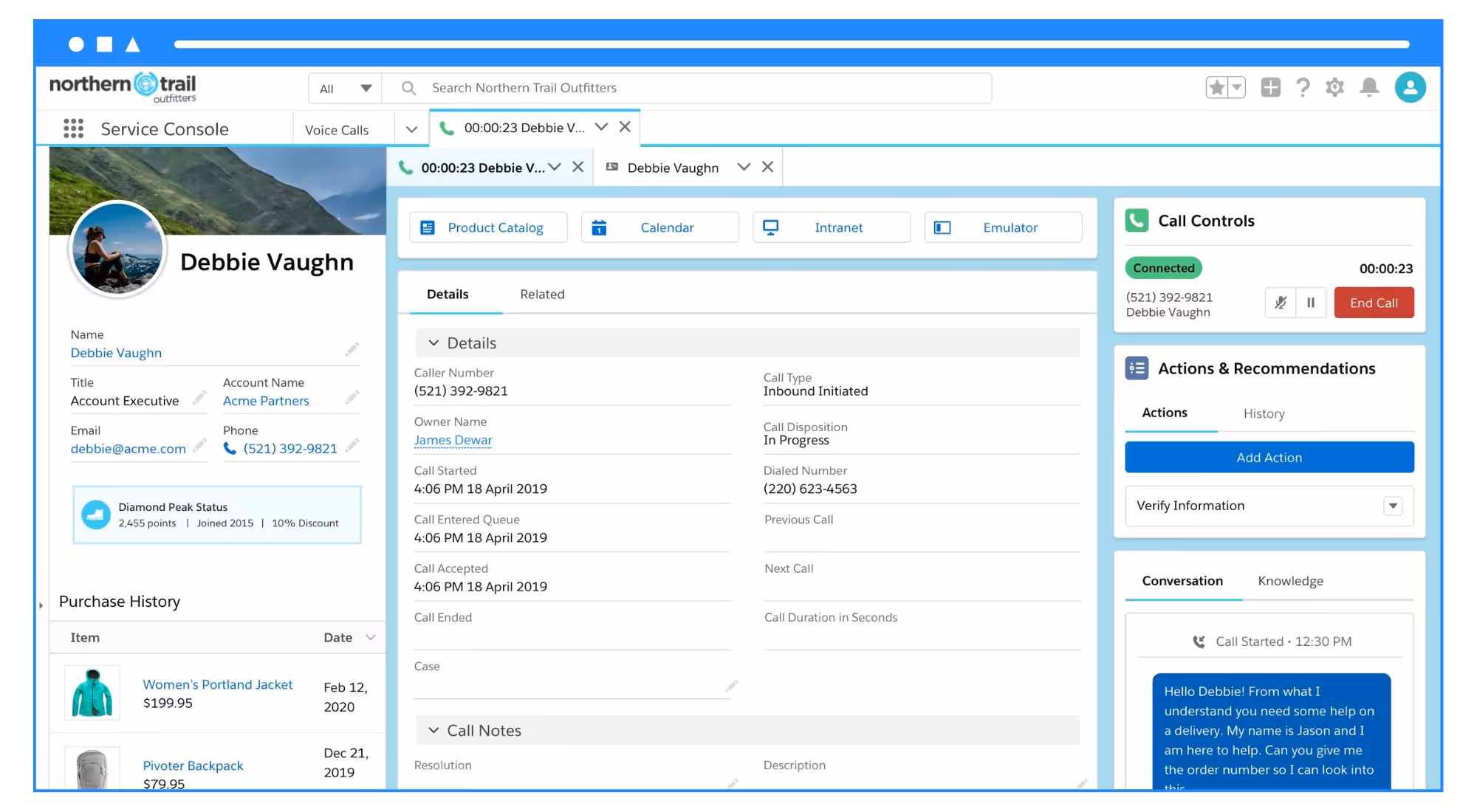This screenshot has width=1477, height=812.
Task: Switch to the History tab
Action: 1264,413
